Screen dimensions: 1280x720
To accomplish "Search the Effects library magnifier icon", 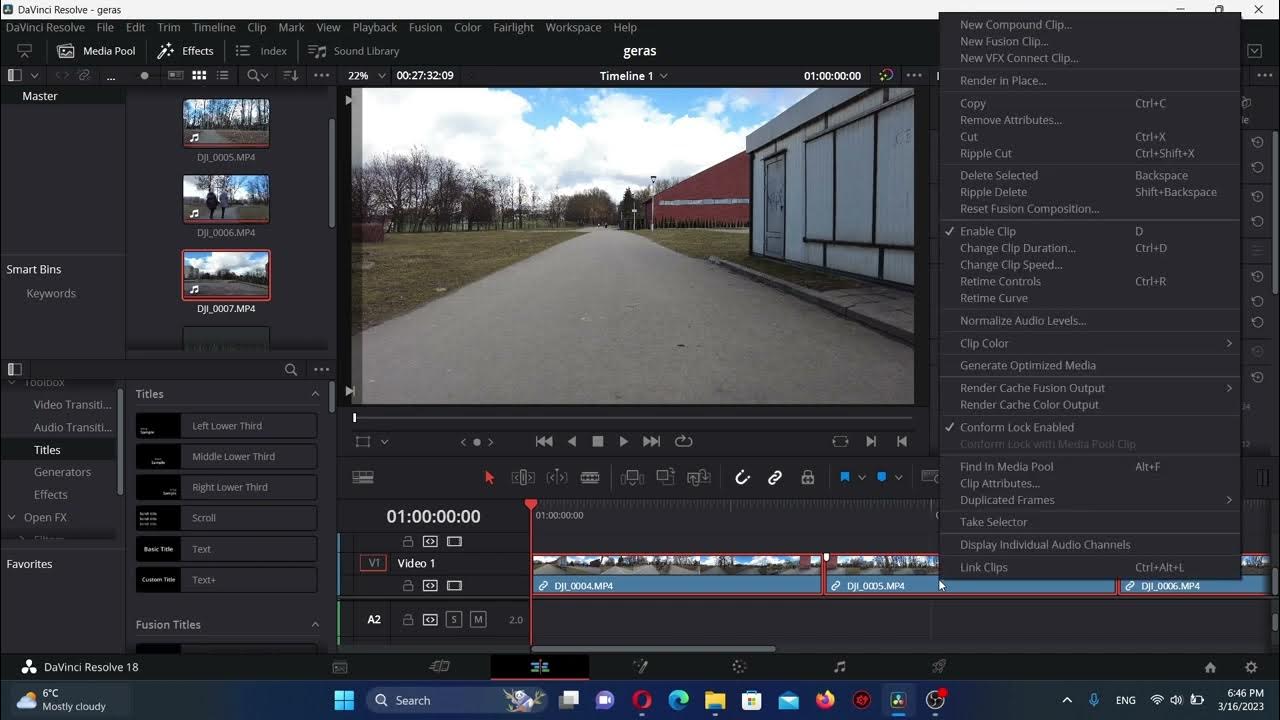I will click(x=291, y=369).
